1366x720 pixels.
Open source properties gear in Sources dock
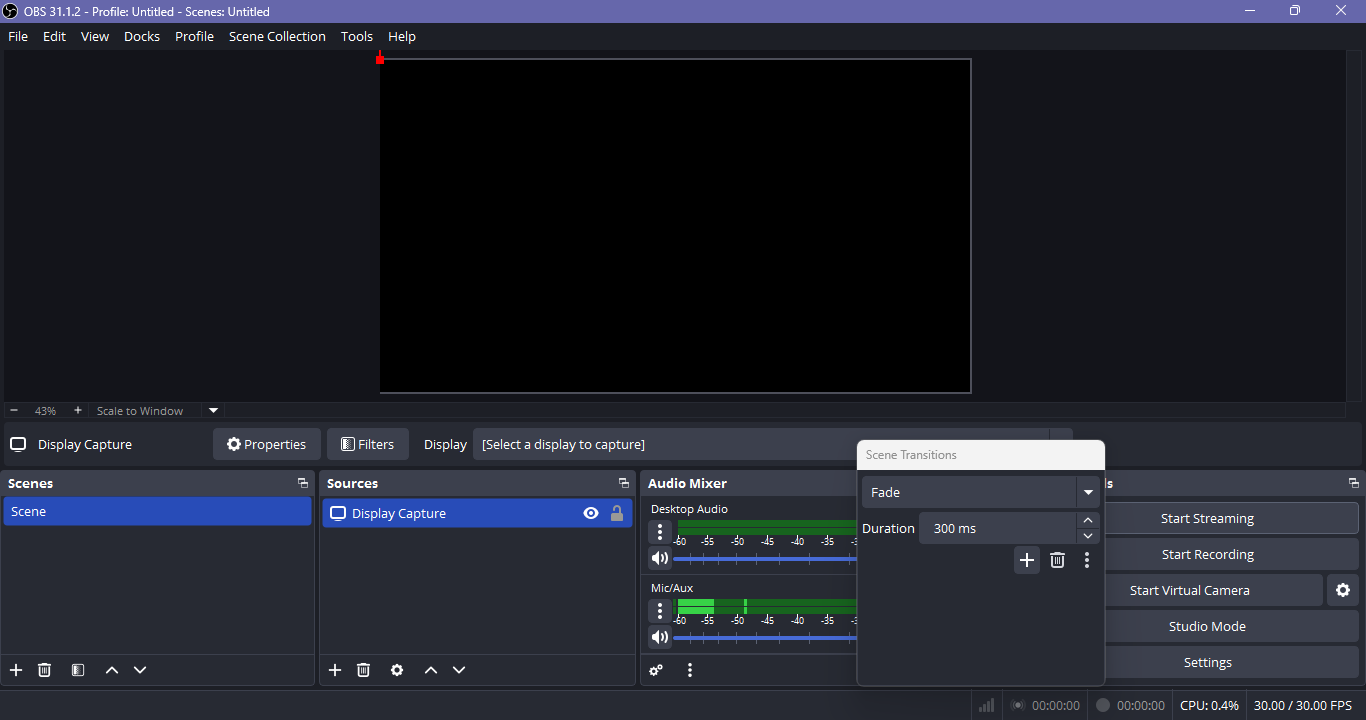[x=397, y=670]
